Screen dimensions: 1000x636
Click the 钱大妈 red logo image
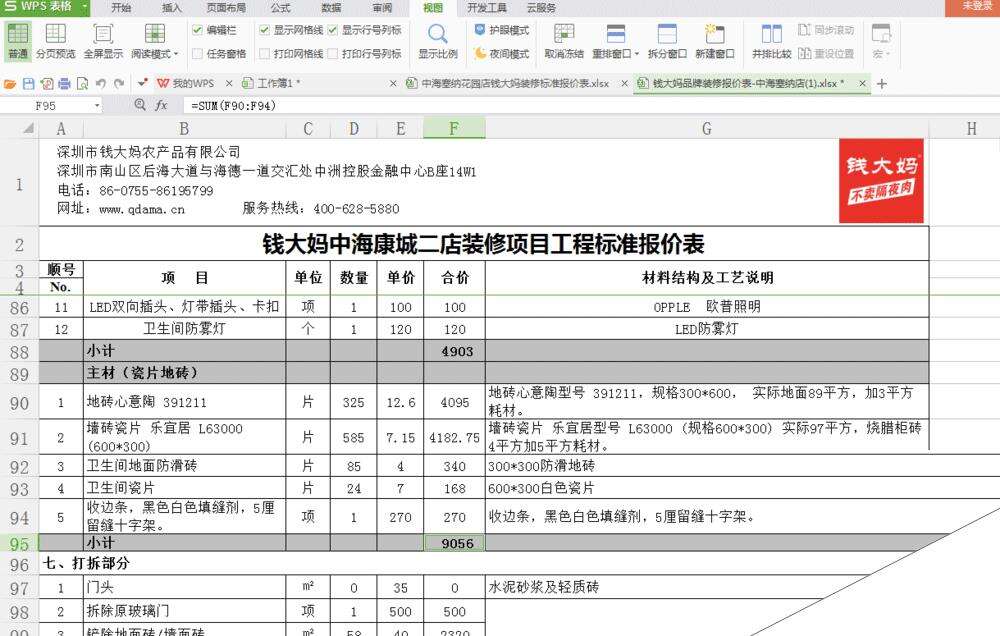(x=881, y=181)
